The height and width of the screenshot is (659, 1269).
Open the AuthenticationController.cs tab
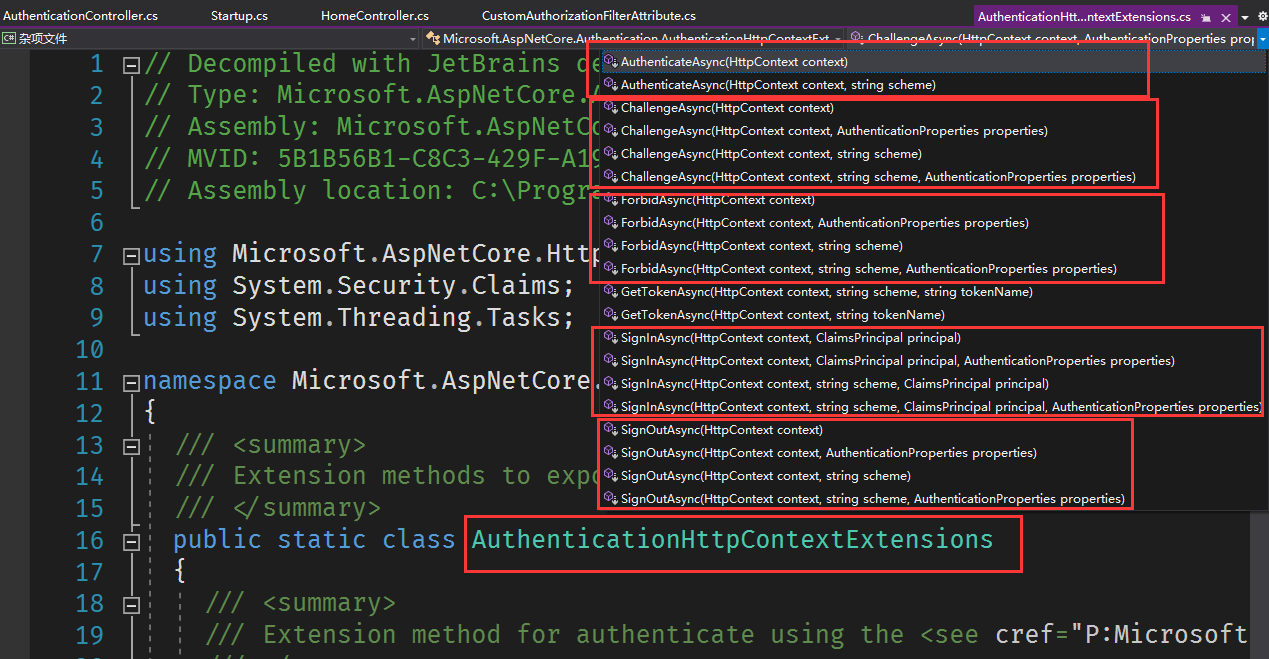[x=80, y=16]
